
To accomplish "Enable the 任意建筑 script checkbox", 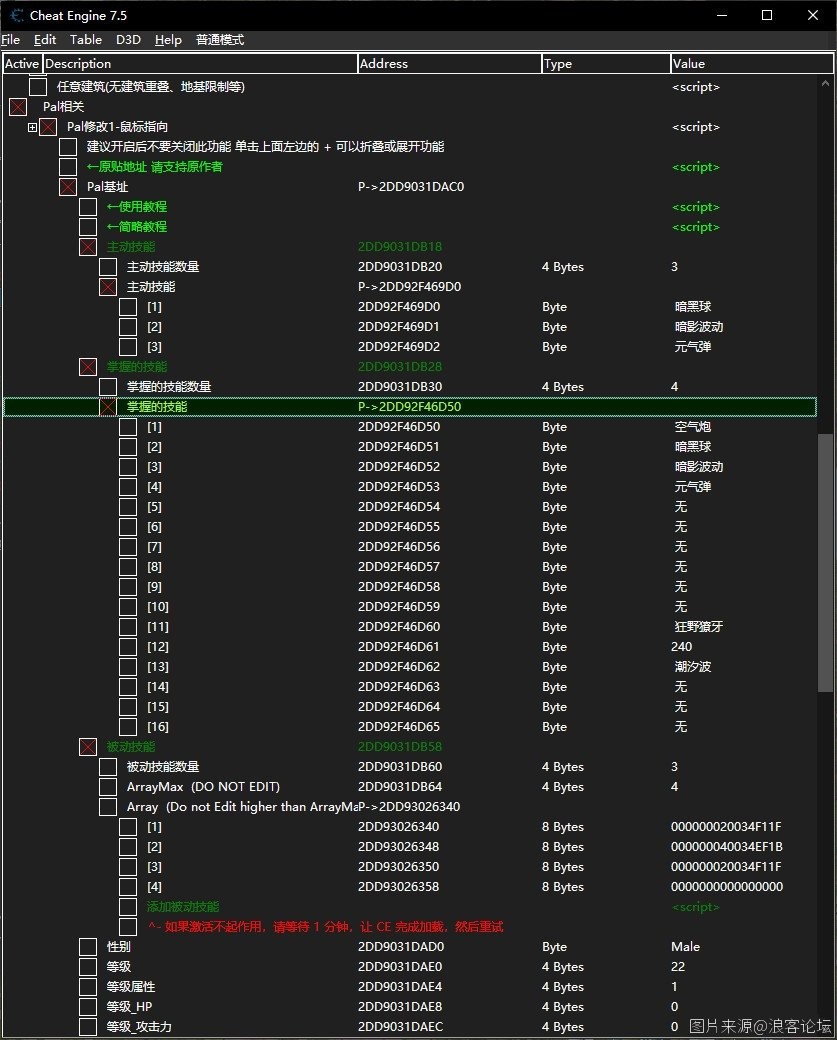I will (x=38, y=86).
